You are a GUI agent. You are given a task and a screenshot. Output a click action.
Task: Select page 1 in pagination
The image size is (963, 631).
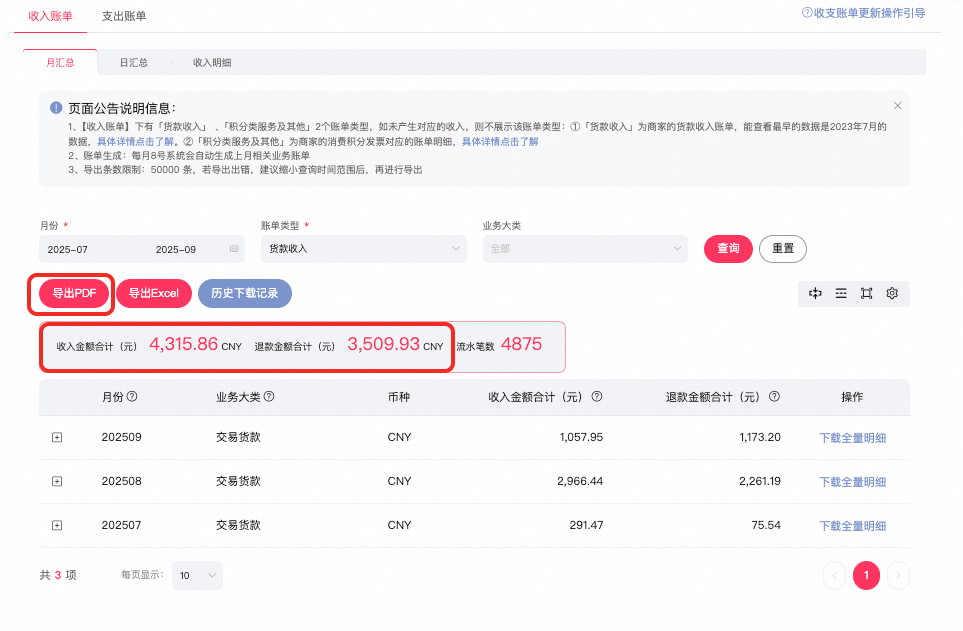tap(866, 576)
